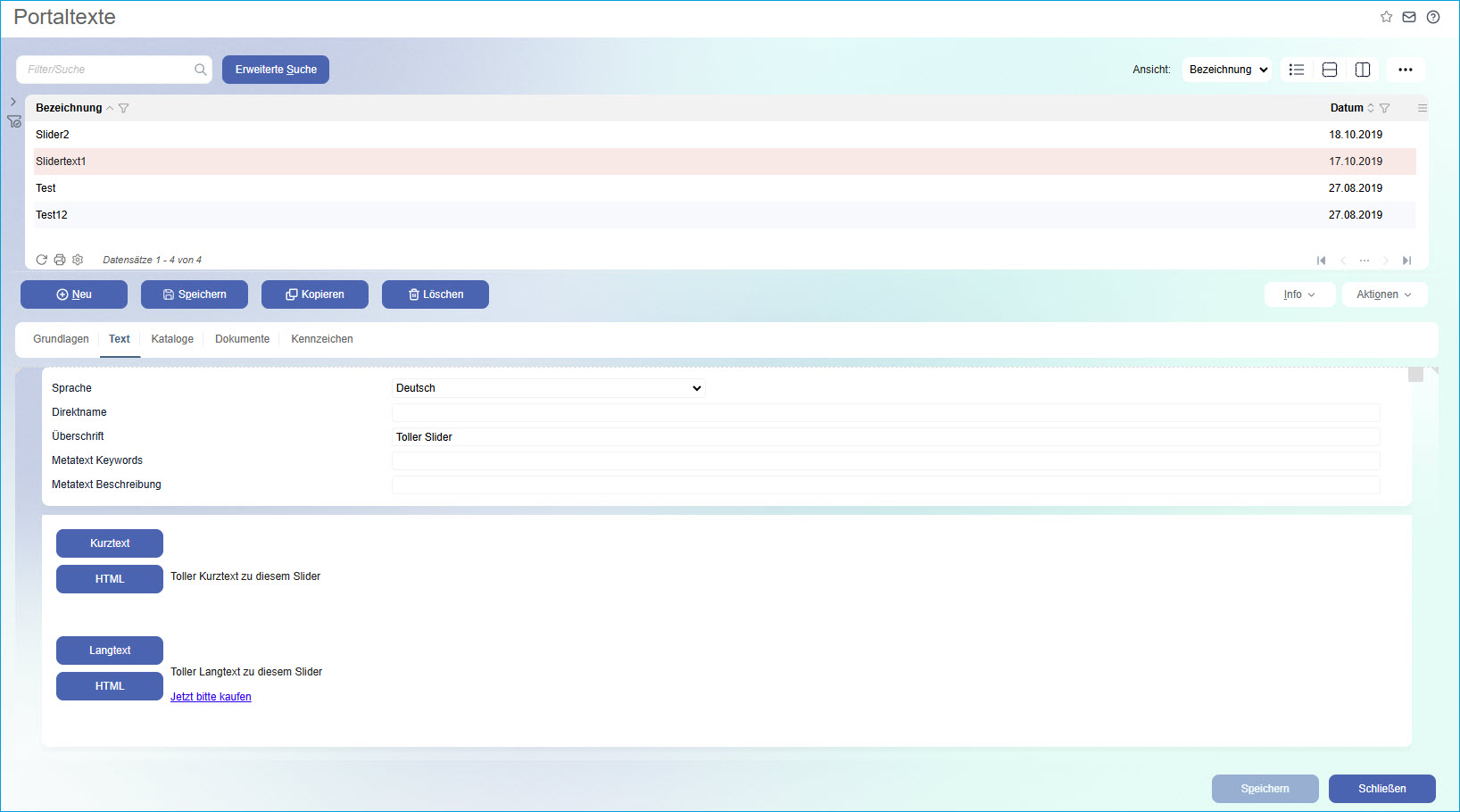1460x812 pixels.
Task: Go to the next page of records
Action: (1386, 261)
